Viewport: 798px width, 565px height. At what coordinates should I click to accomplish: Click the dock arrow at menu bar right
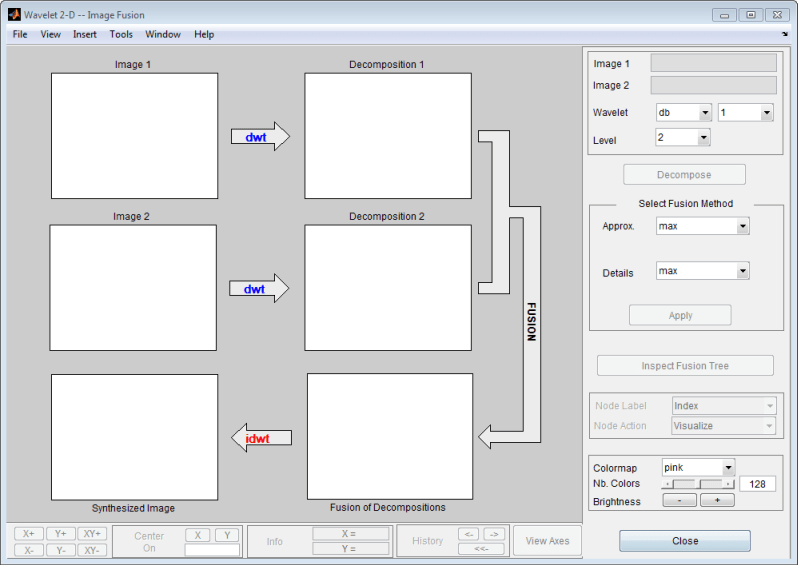[785, 34]
